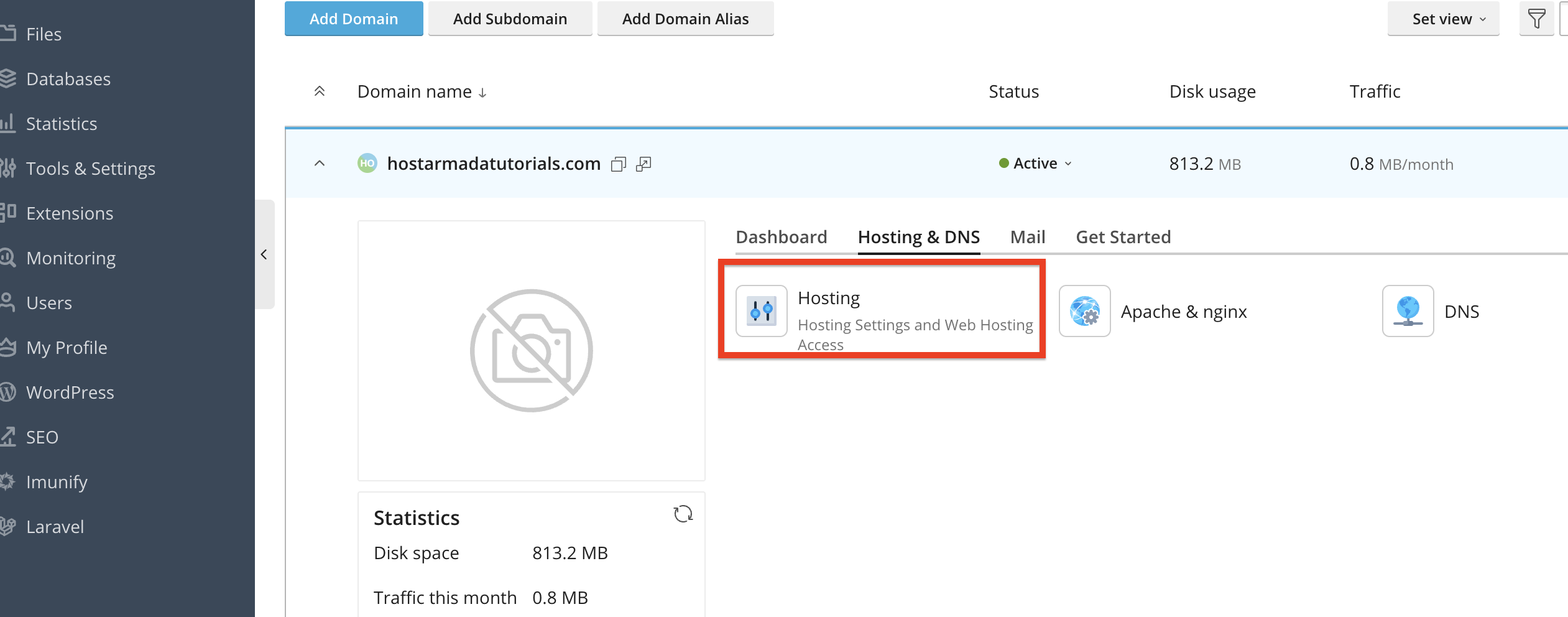Copy the hostarmadatutorials.com domain name
Image resolution: width=1568 pixels, height=617 pixels.
pos(619,164)
